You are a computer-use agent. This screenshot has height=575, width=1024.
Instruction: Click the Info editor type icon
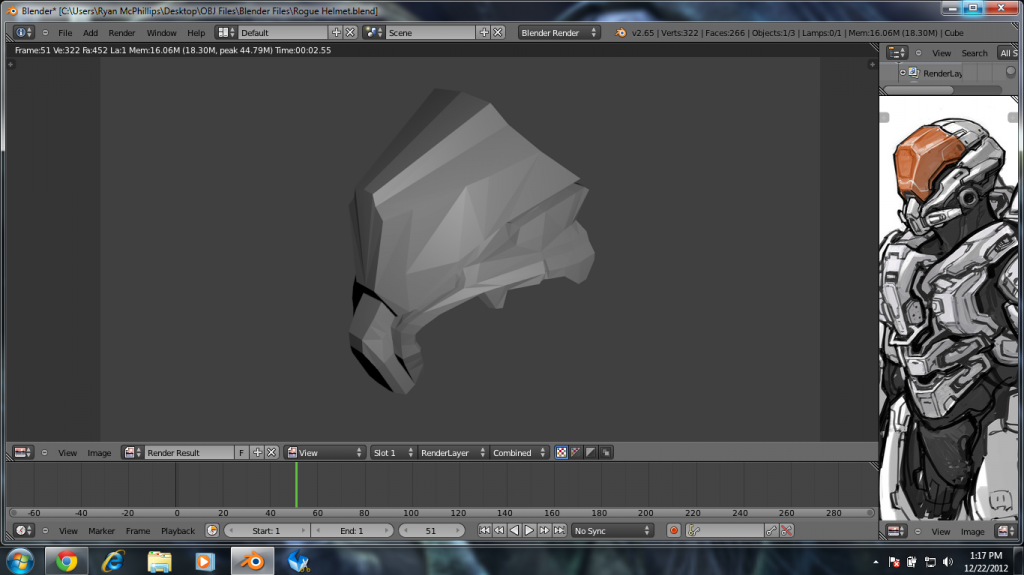pyautogui.click(x=24, y=32)
